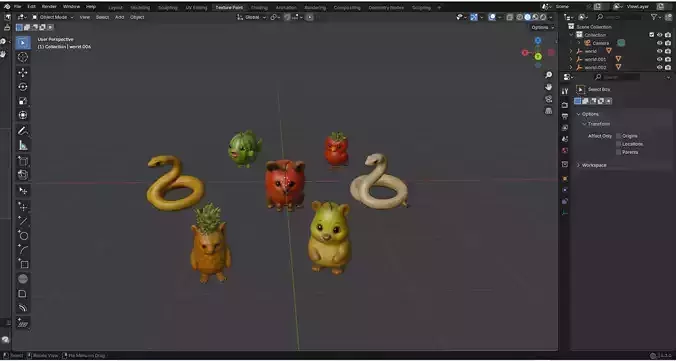Add a new workspace with plus button
Image resolution: width=676 pixels, height=361 pixels.
pos(439,8)
